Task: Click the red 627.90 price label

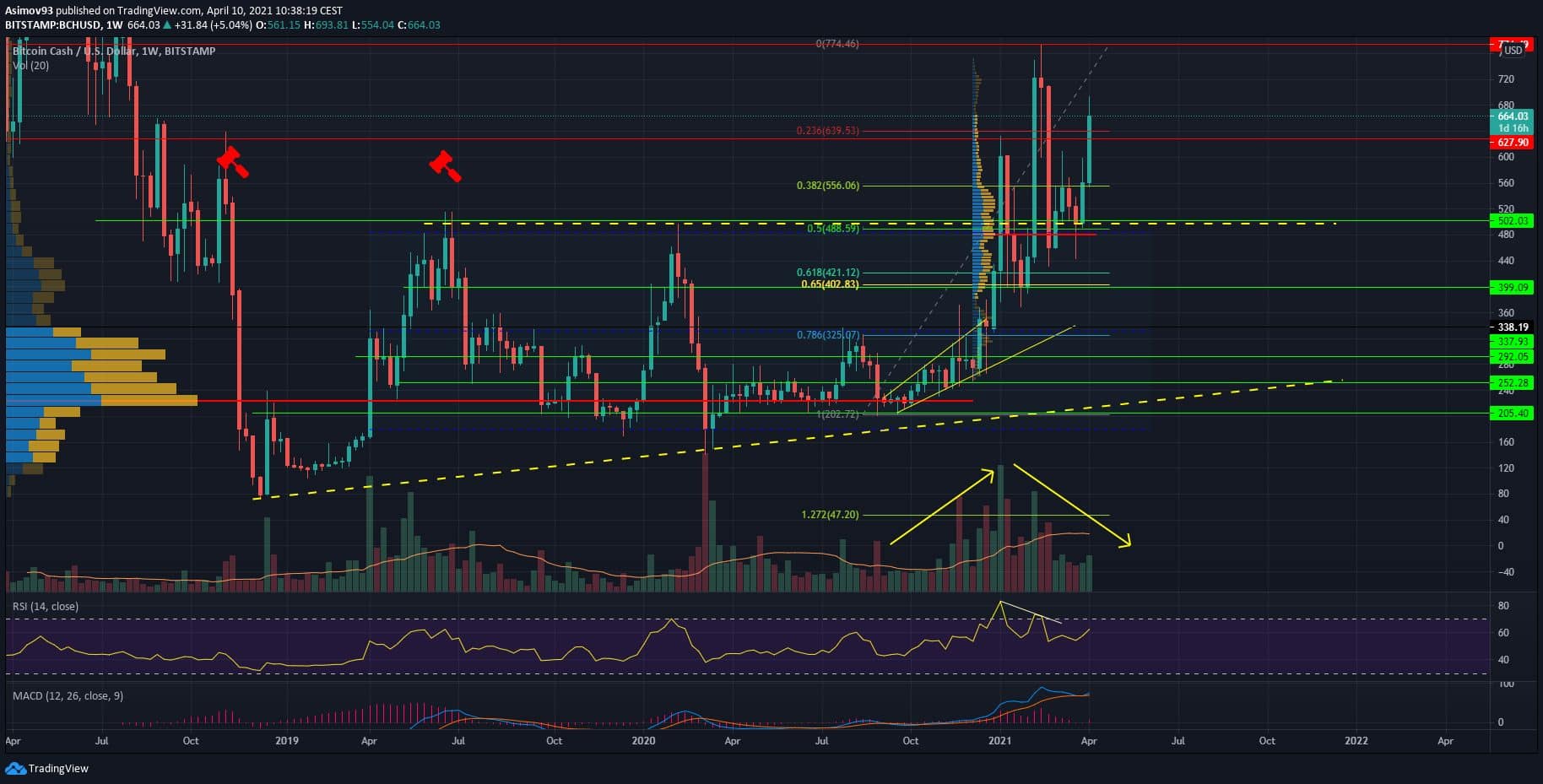Action: click(x=1512, y=143)
